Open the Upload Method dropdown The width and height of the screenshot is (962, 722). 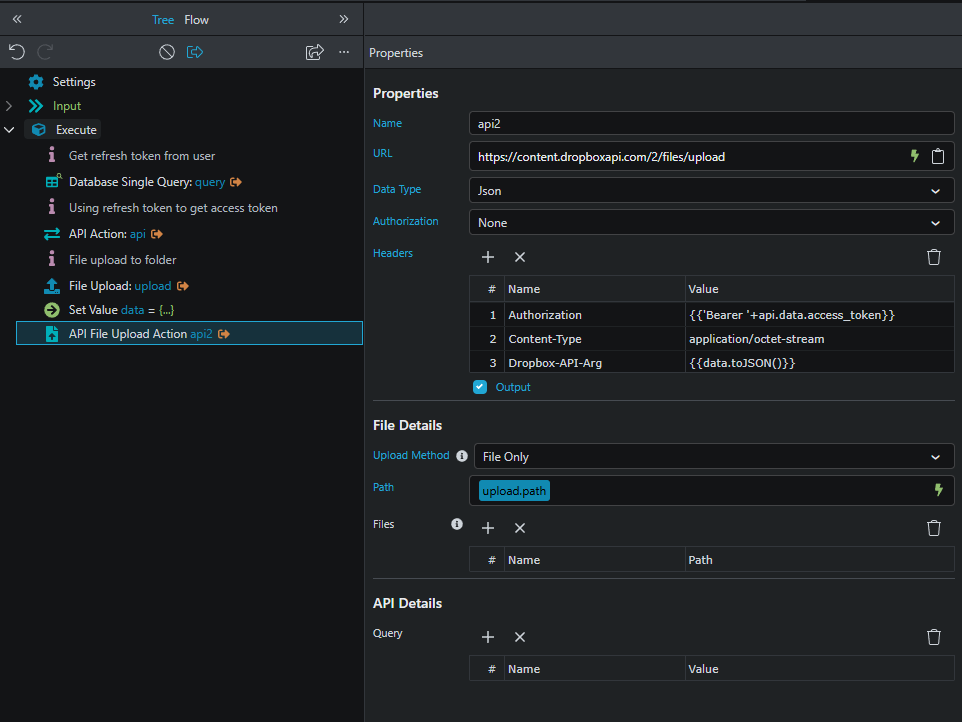713,457
